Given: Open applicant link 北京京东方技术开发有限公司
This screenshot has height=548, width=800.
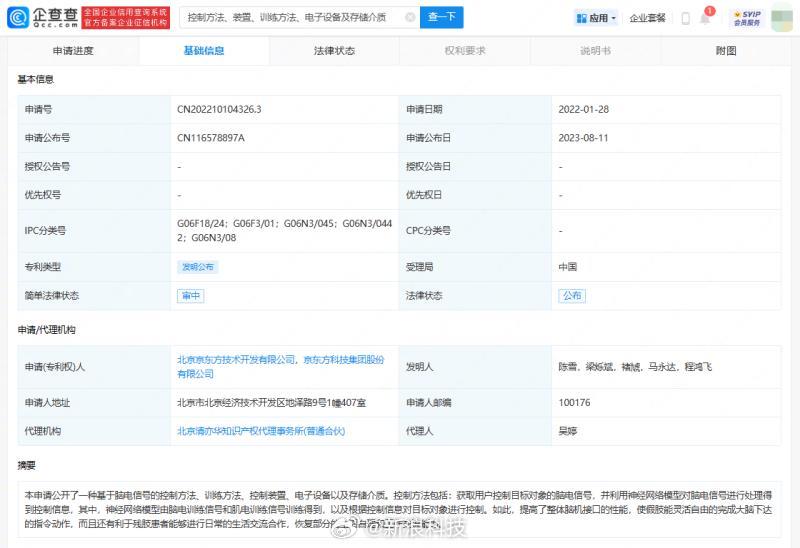Looking at the screenshot, I should tap(236, 360).
